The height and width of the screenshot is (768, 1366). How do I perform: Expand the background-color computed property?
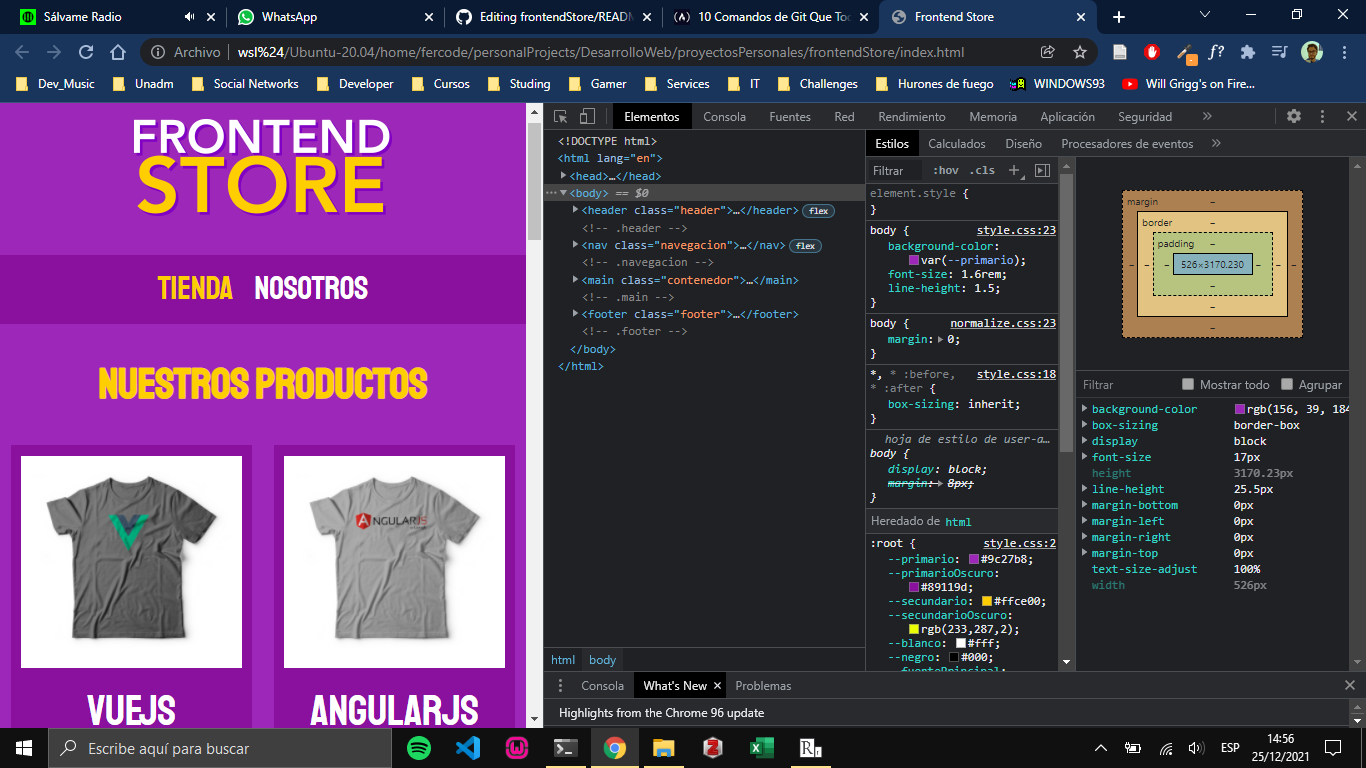1086,409
